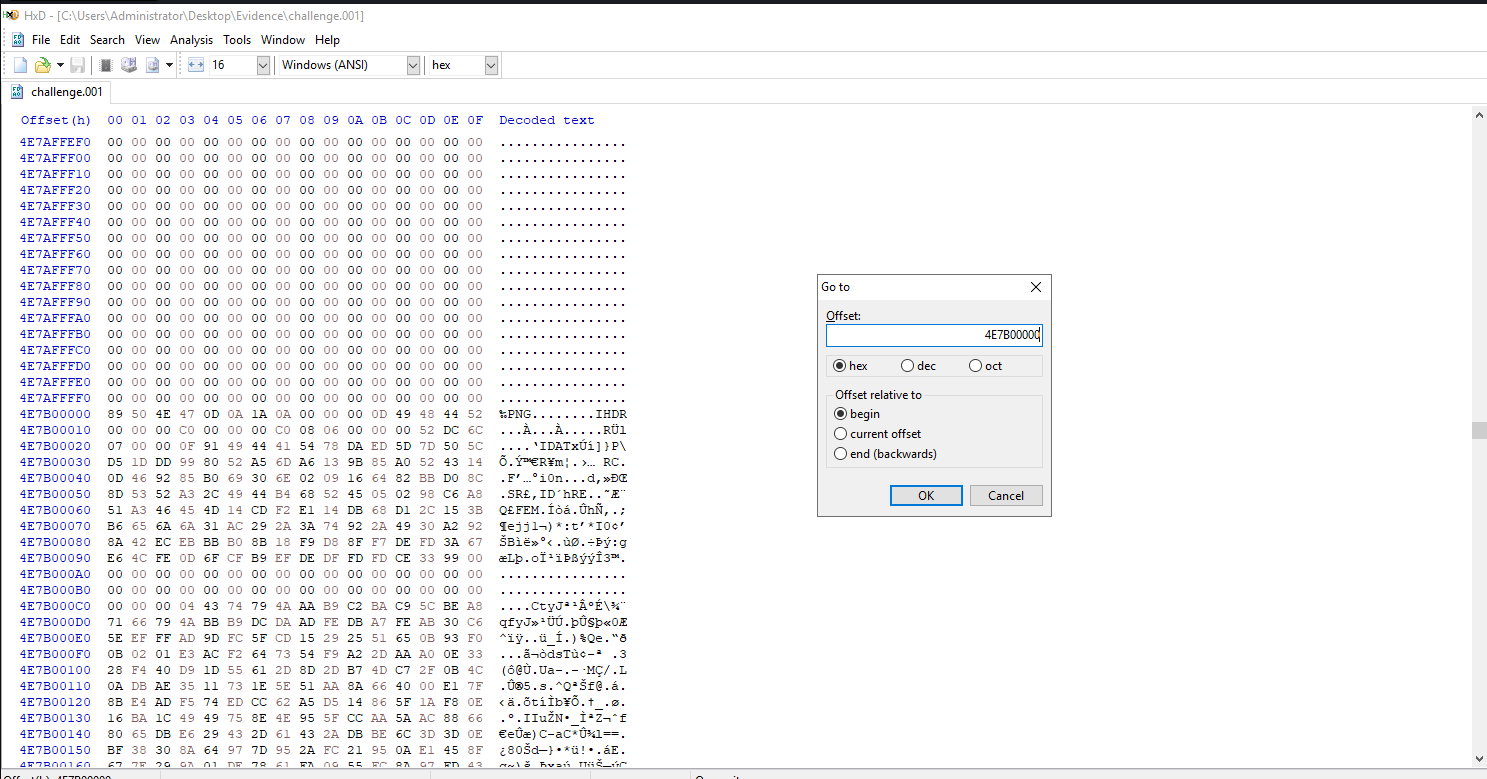Click the Offset input field
This screenshot has height=779, width=1487.
click(x=933, y=335)
